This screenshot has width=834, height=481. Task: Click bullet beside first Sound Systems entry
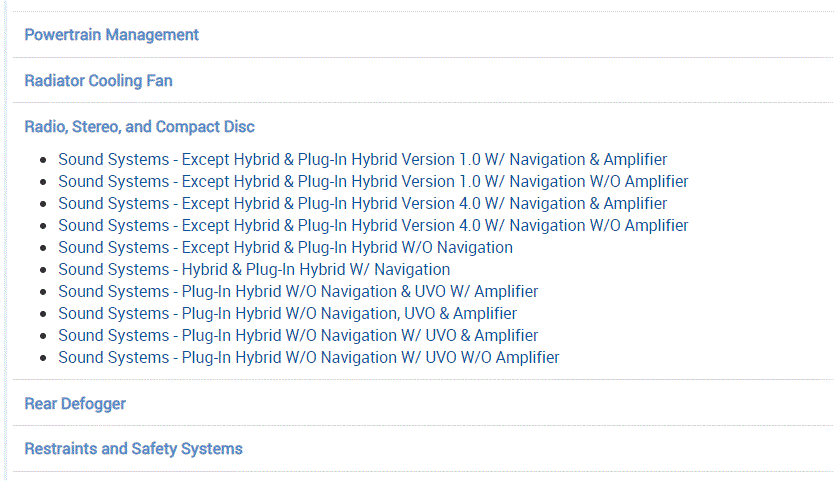point(43,160)
